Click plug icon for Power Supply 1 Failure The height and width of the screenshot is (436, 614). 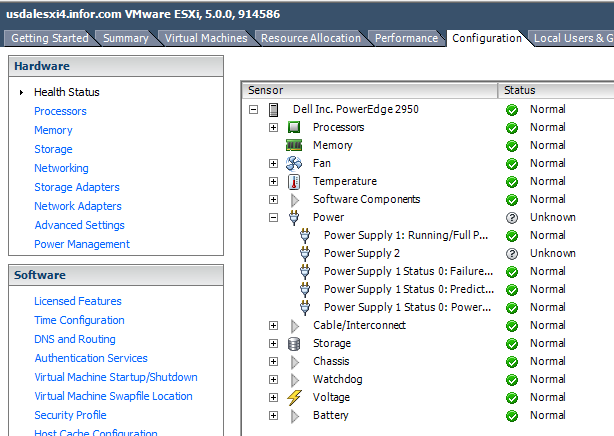tap(305, 271)
